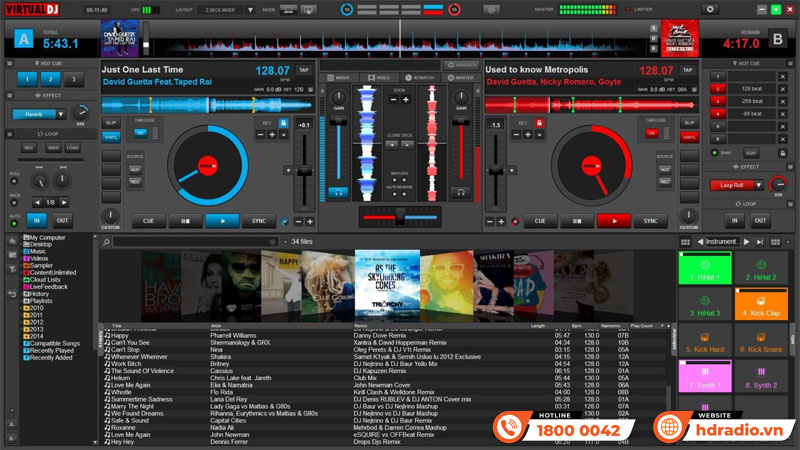Click deck B CUE button
This screenshot has height=450, width=800.
point(540,221)
